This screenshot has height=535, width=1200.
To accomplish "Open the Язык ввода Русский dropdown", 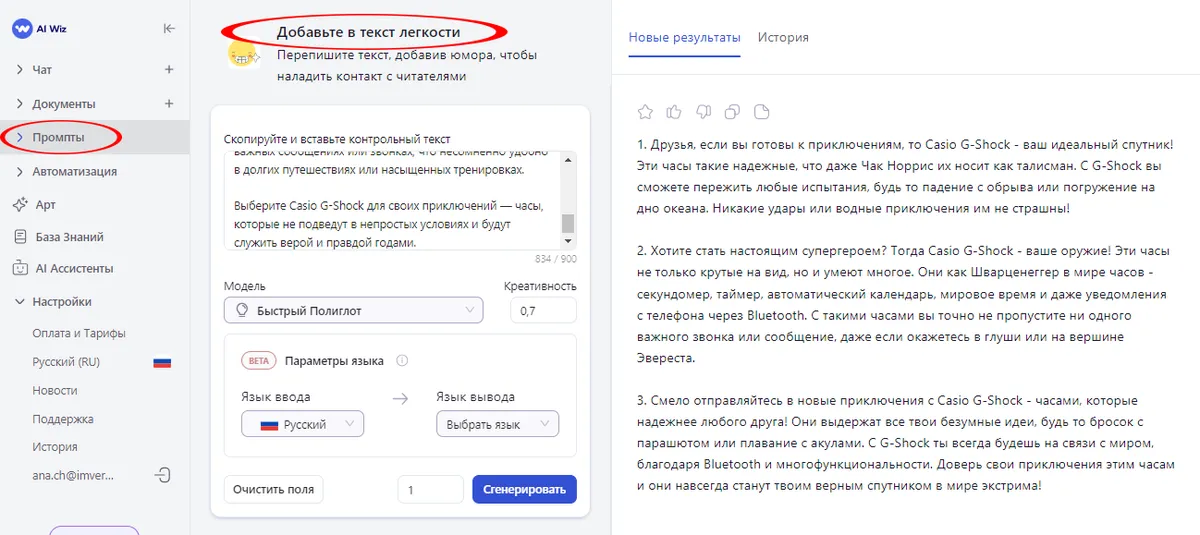I will pyautogui.click(x=303, y=424).
